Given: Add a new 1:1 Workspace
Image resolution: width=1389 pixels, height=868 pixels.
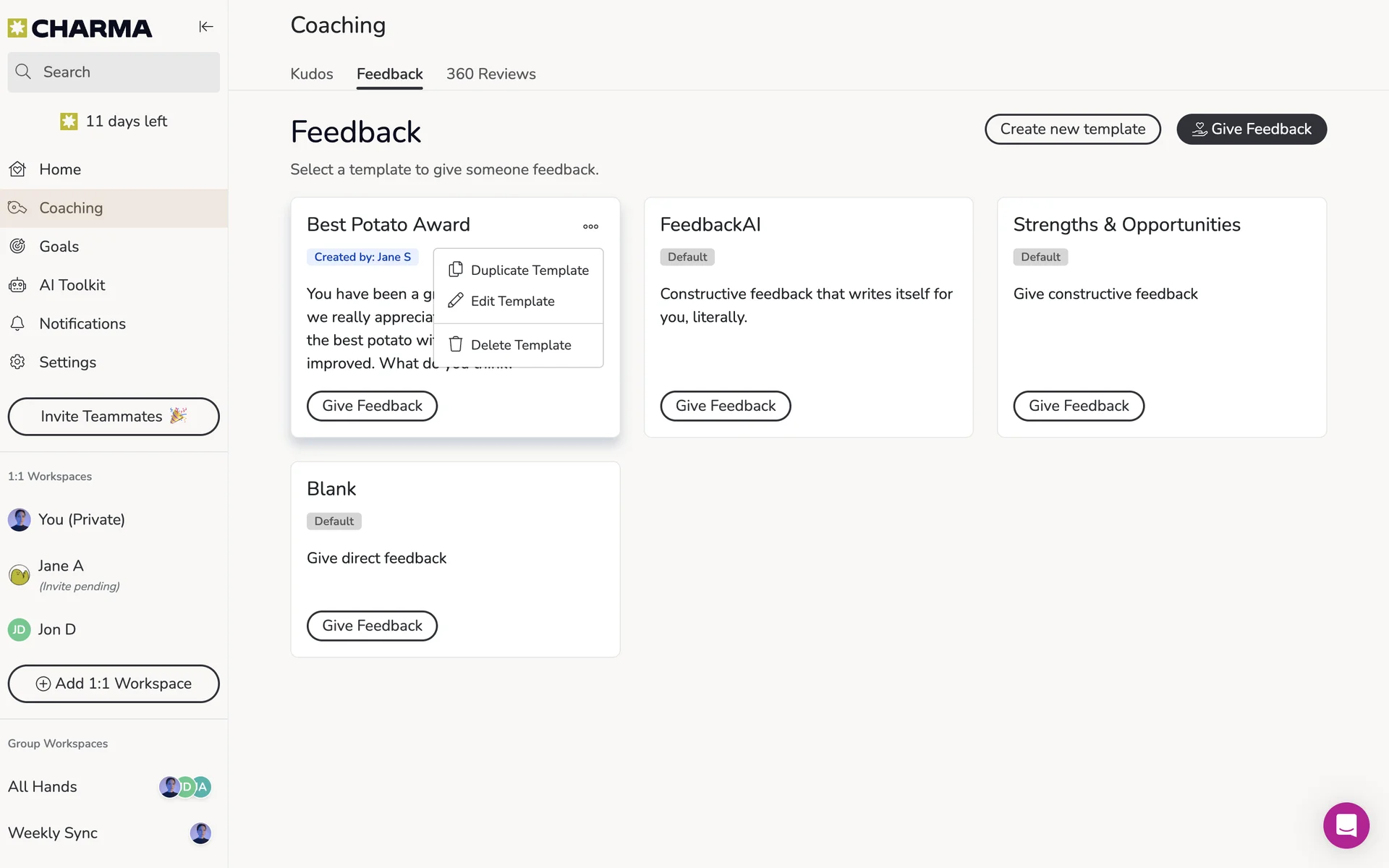Looking at the screenshot, I should click(x=114, y=684).
